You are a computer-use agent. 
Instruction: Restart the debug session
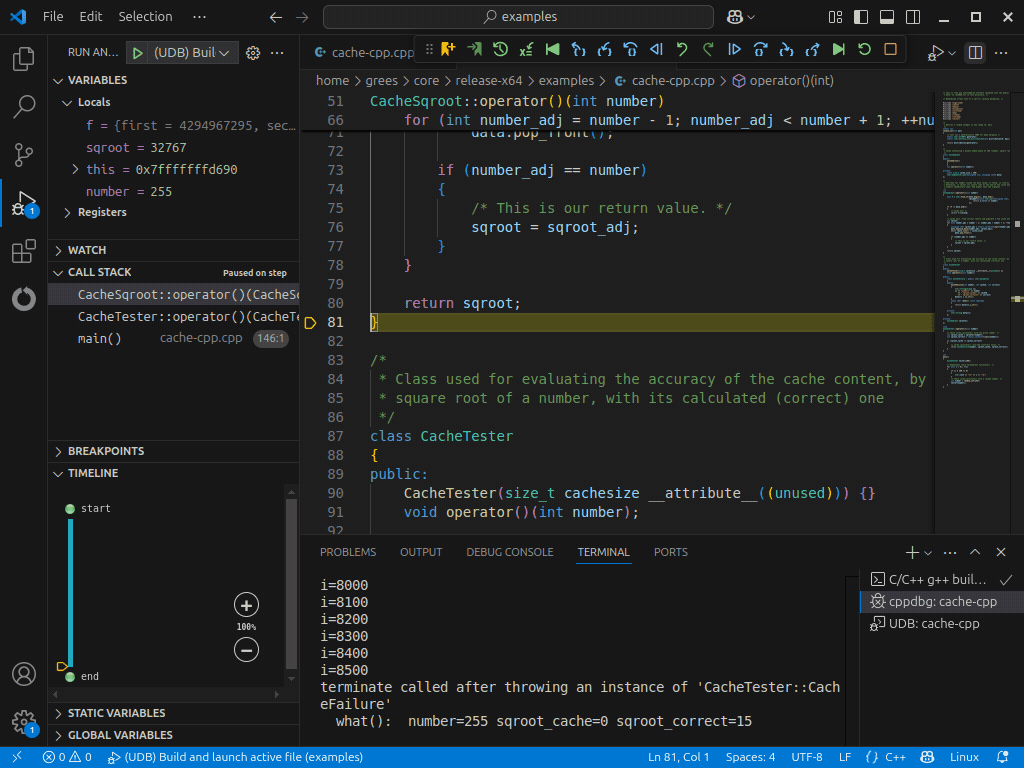coord(865,50)
